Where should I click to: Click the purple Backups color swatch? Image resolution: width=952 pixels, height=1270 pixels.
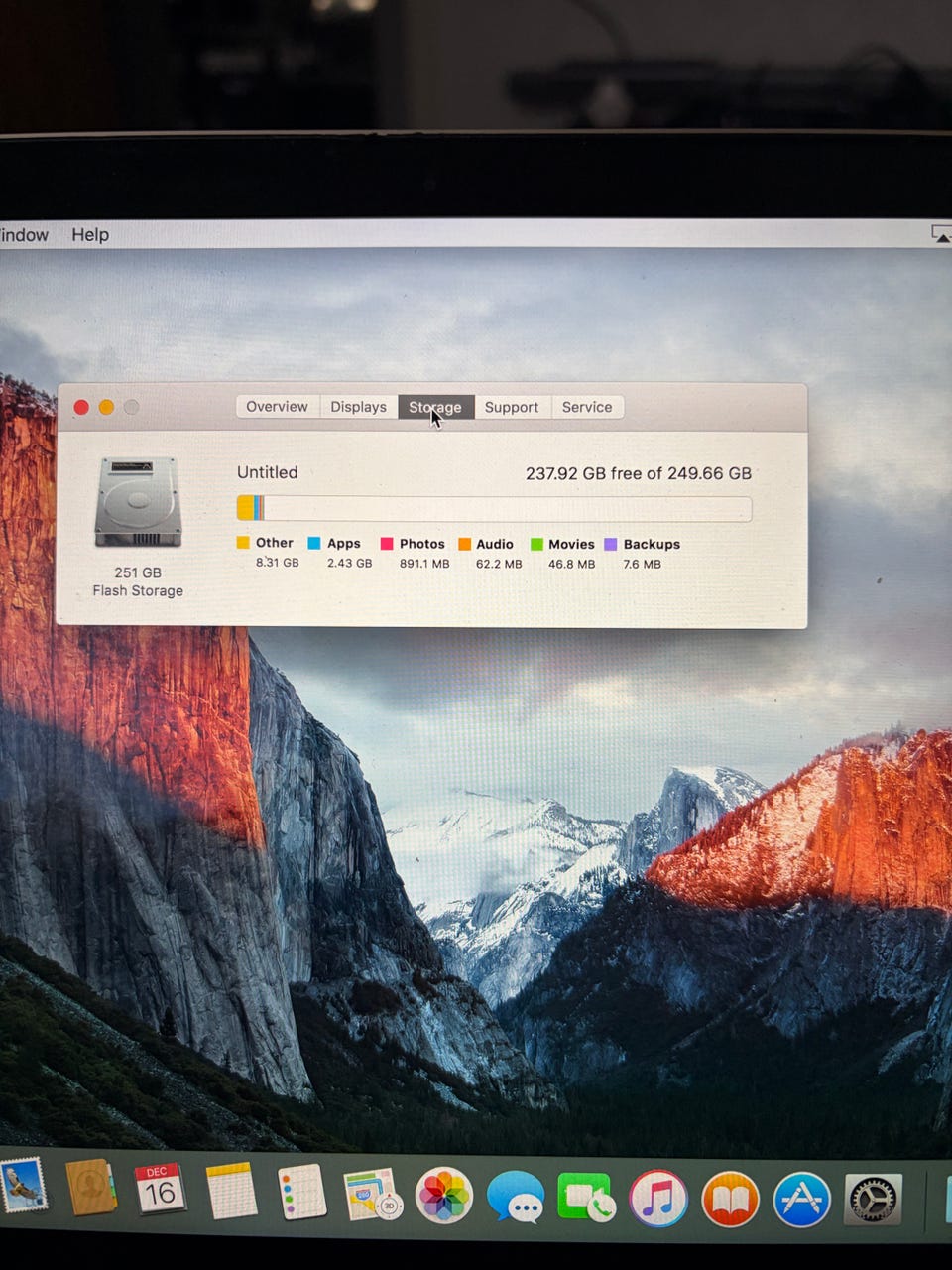611,544
